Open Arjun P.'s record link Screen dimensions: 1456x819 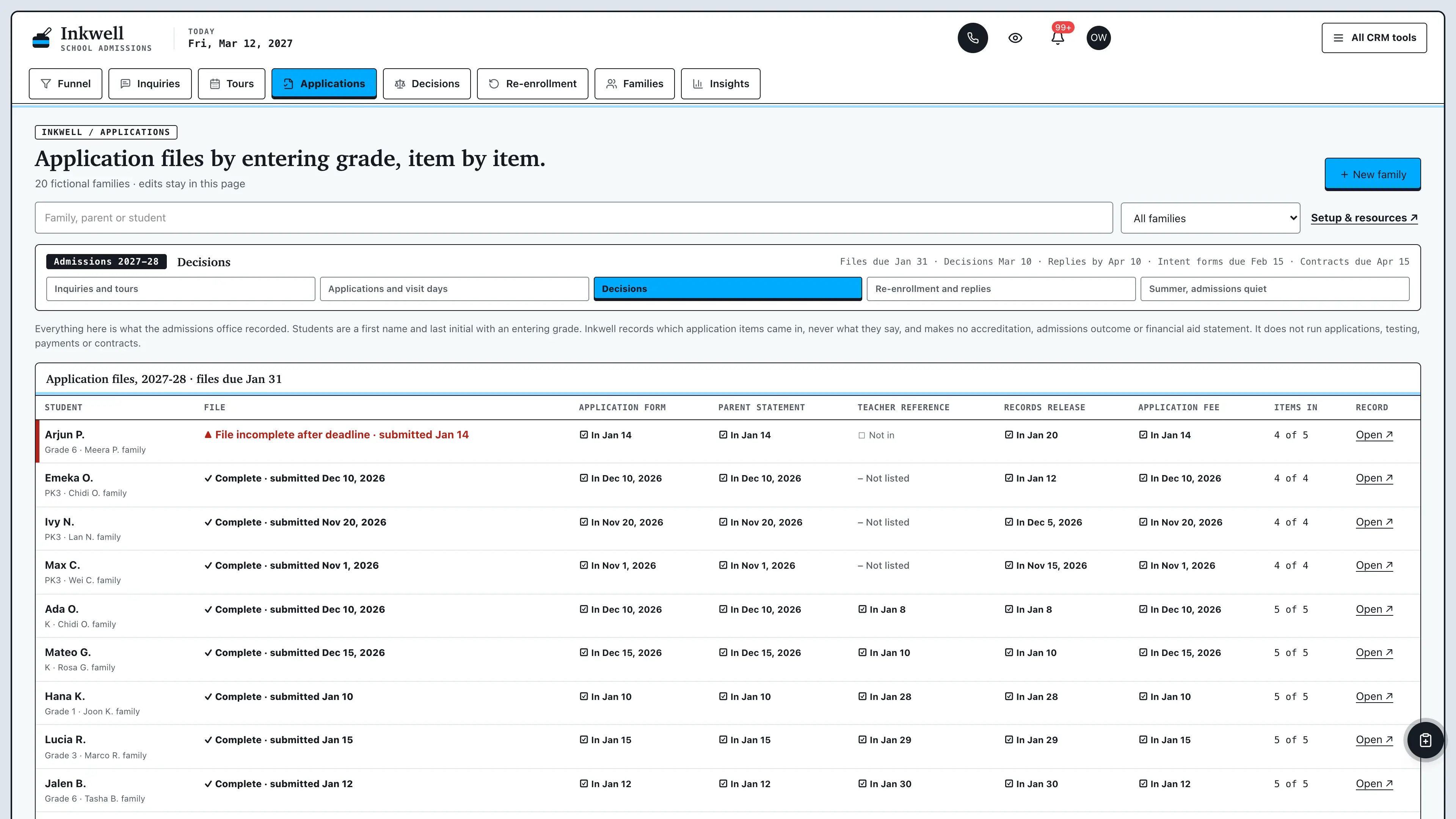coord(1374,435)
